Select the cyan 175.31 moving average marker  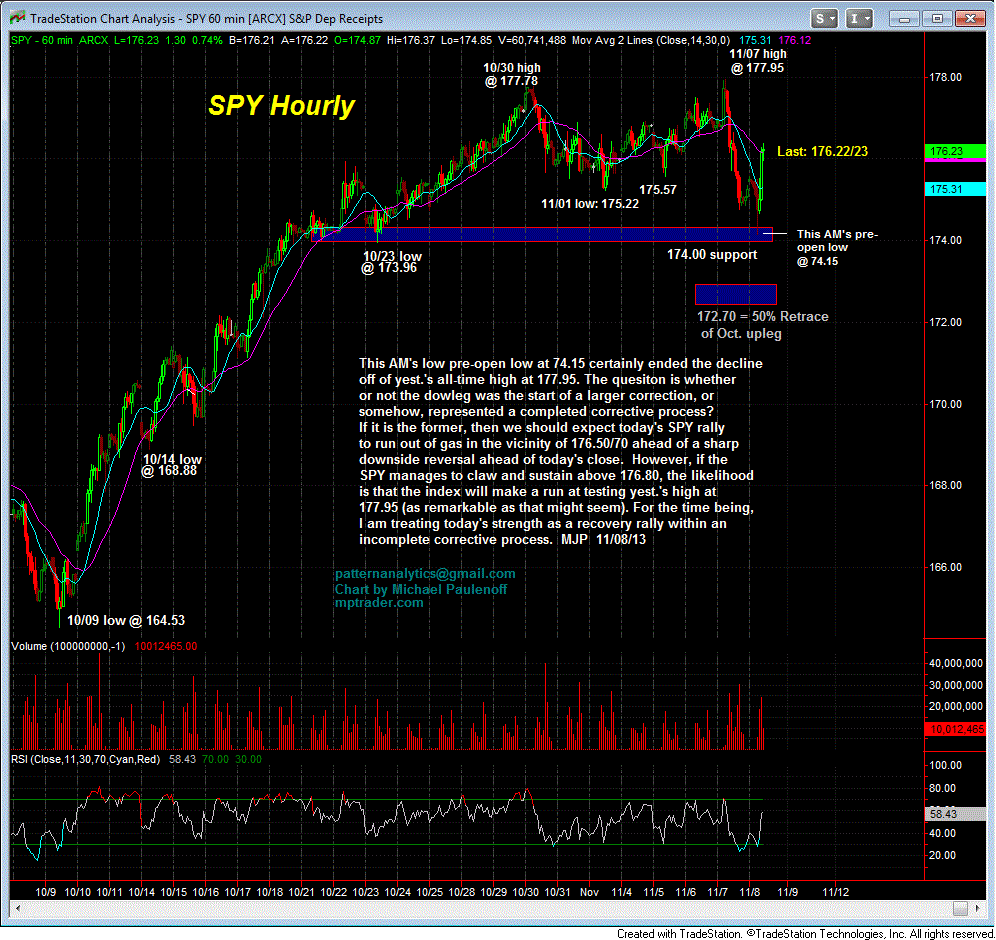coord(955,189)
